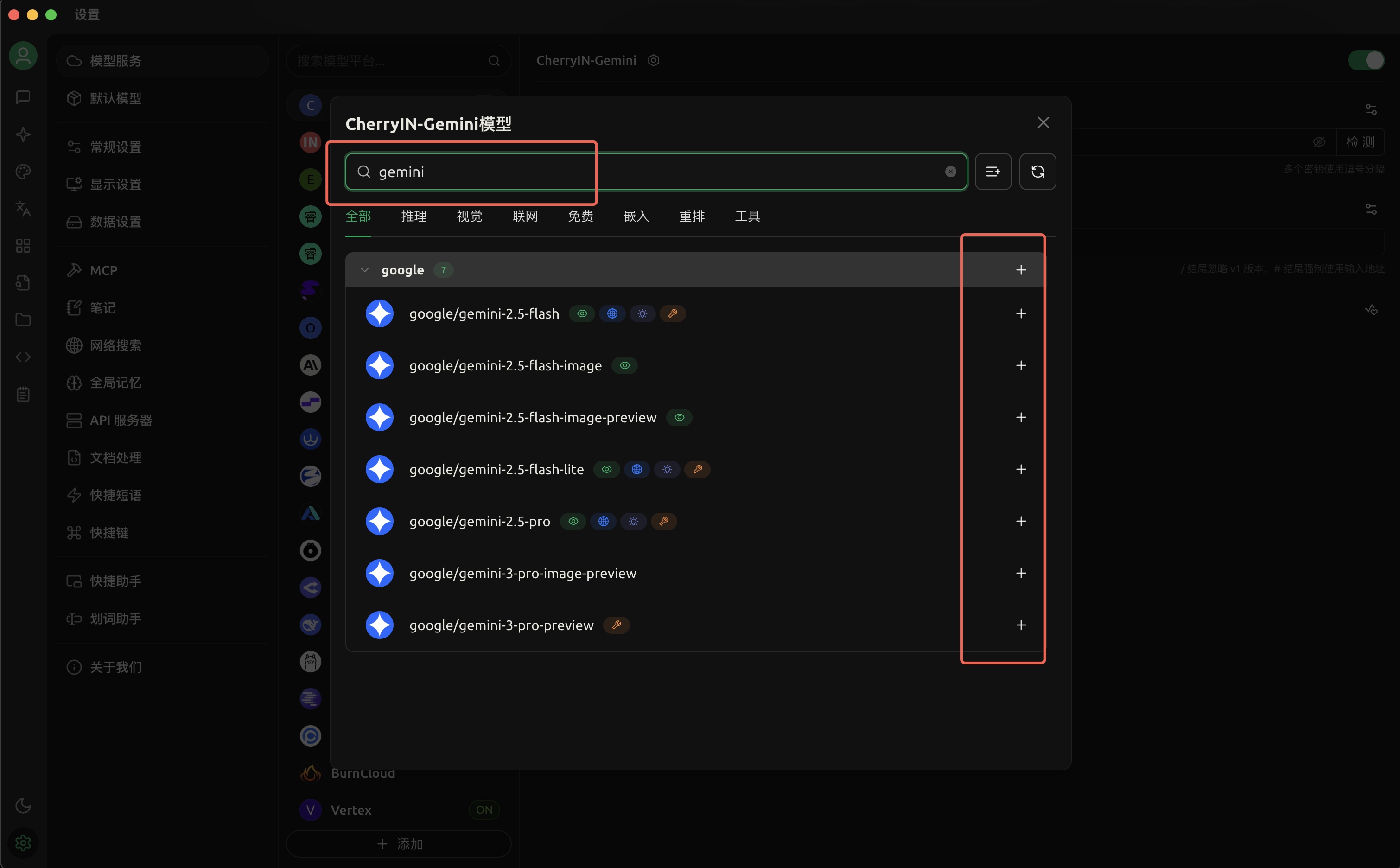Image resolution: width=1400 pixels, height=868 pixels.
Task: Open API key settings sliders icon
Action: pos(1371,109)
